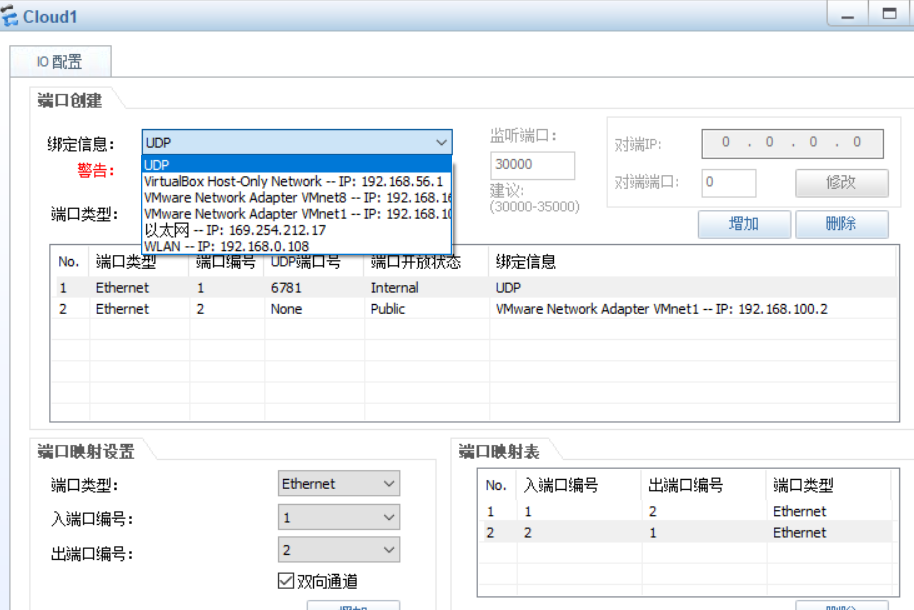The width and height of the screenshot is (914, 610).
Task: Click the 对端IP address field
Action: coord(792,143)
